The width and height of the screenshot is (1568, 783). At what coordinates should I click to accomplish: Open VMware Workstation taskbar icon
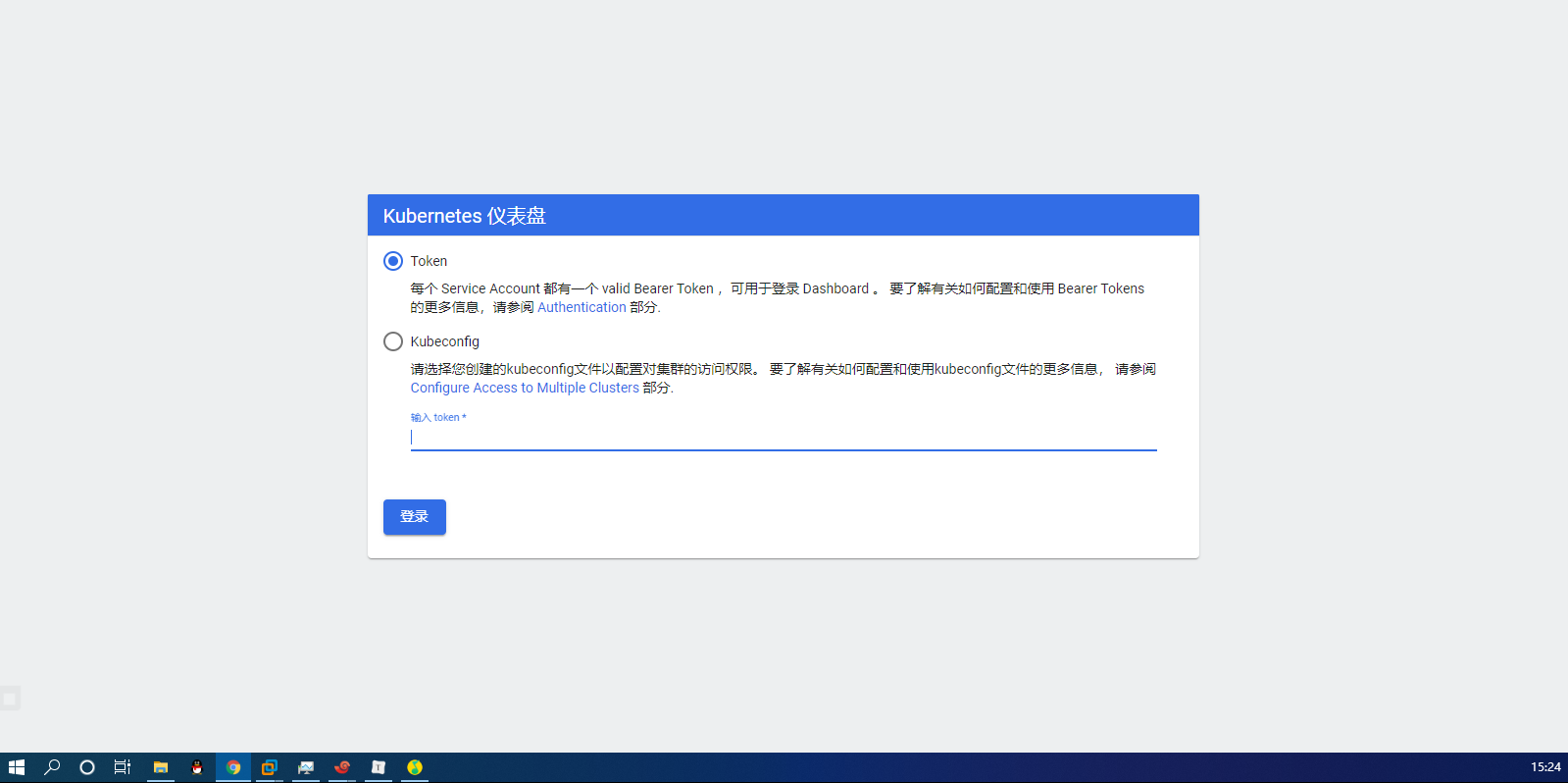point(270,767)
